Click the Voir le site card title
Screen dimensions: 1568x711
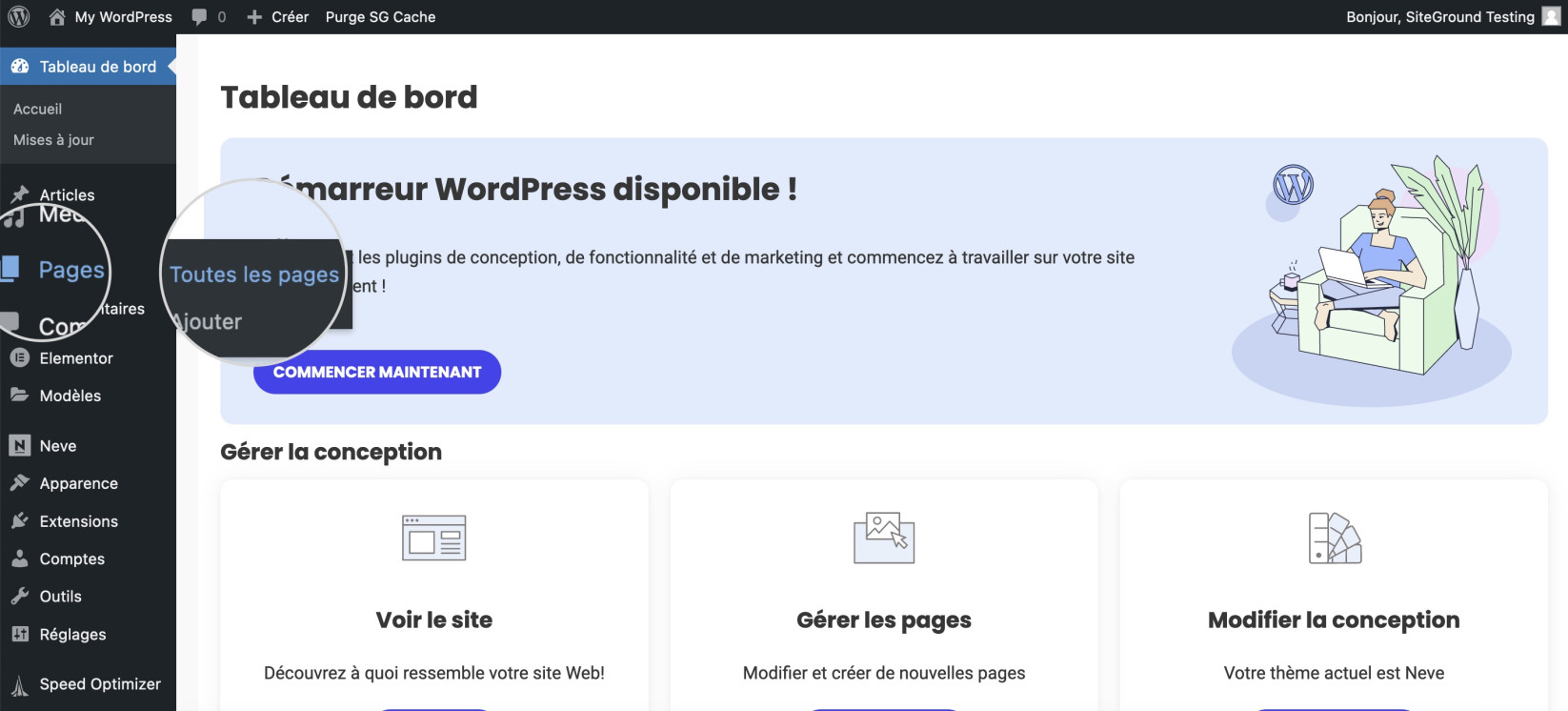tap(434, 620)
